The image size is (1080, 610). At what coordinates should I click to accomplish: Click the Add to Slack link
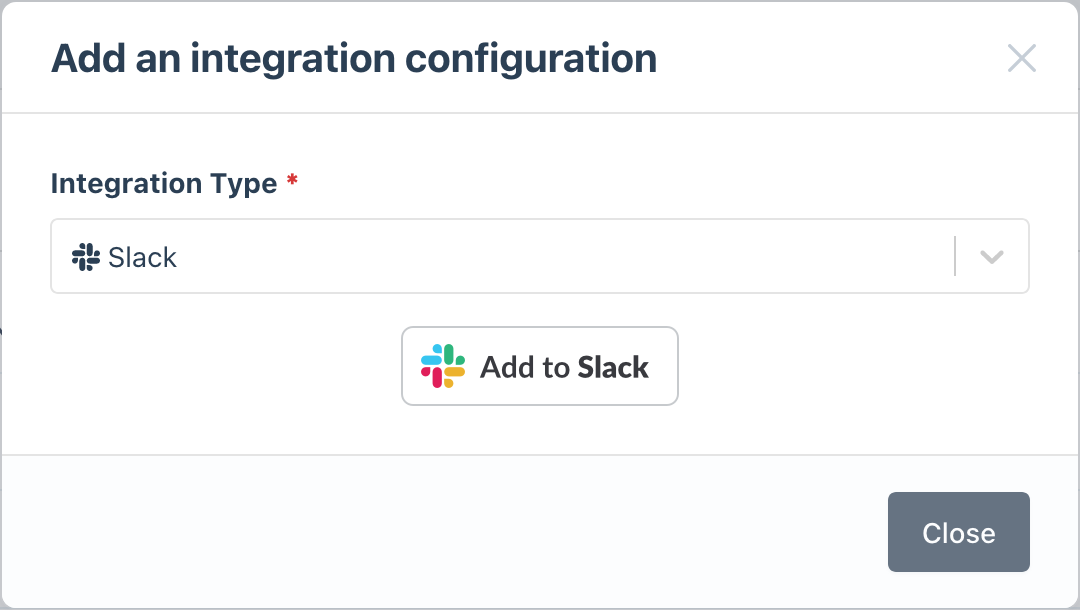540,366
